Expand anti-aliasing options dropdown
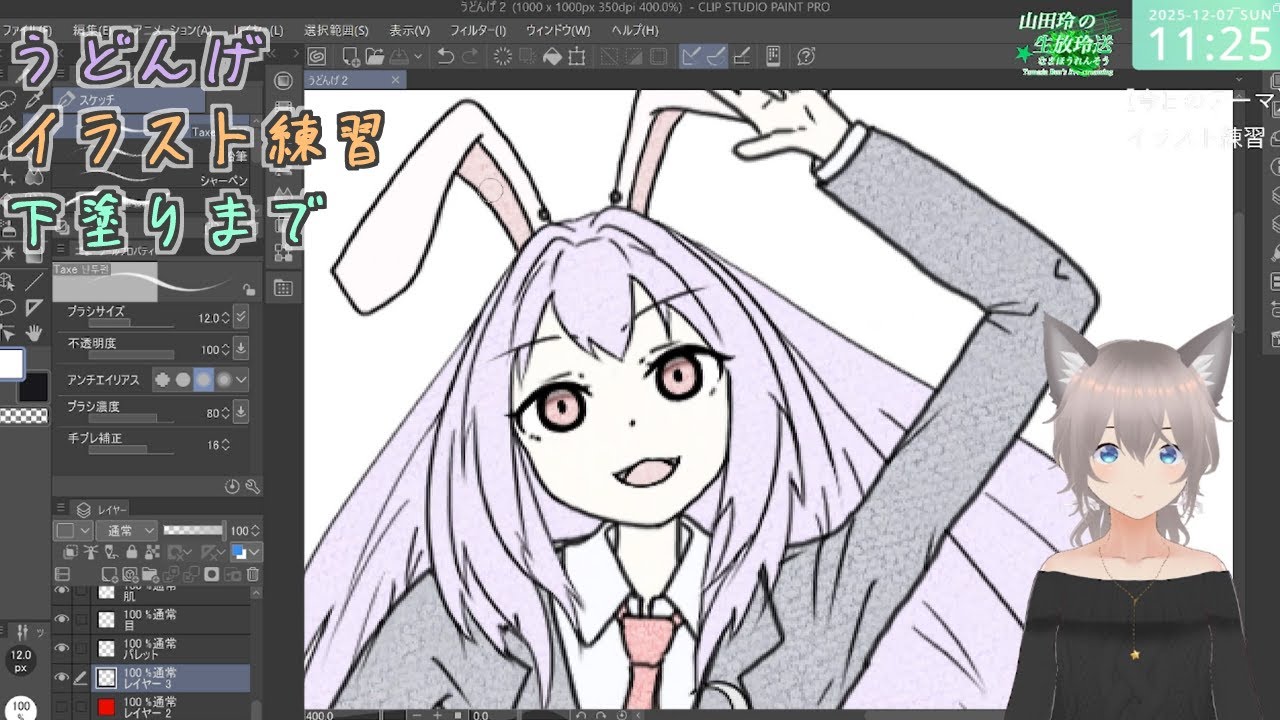Viewport: 1280px width, 720px height. [x=242, y=379]
